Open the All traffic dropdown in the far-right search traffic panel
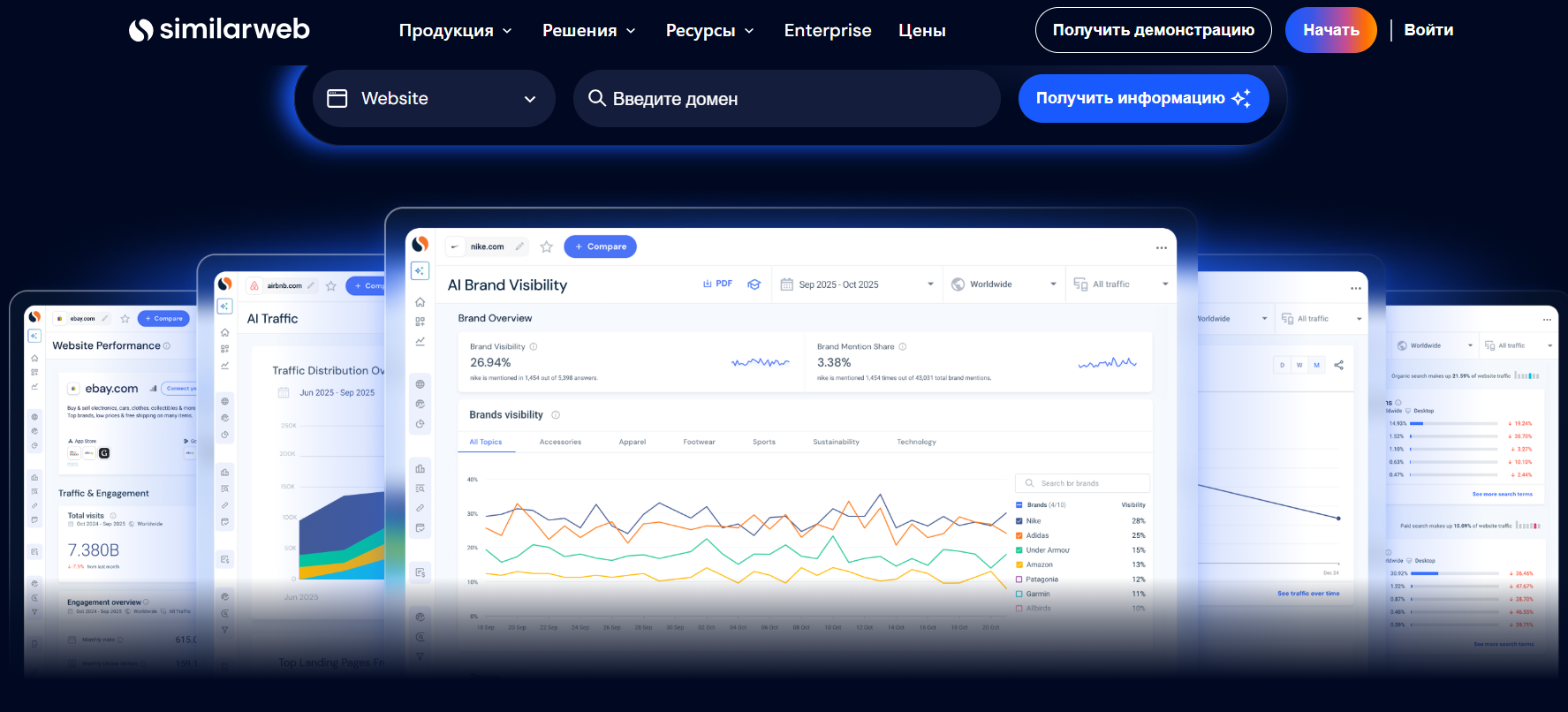The width and height of the screenshot is (1568, 712). click(x=1518, y=345)
